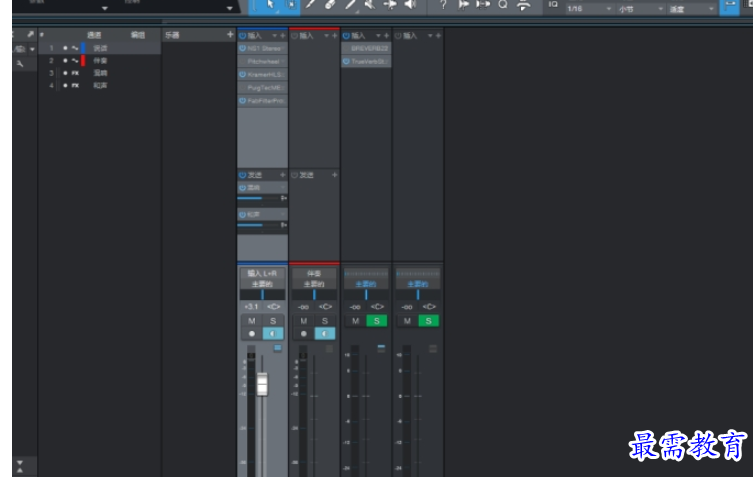Add an insert on the vocal channel
The width and height of the screenshot is (753, 477).
282,36
